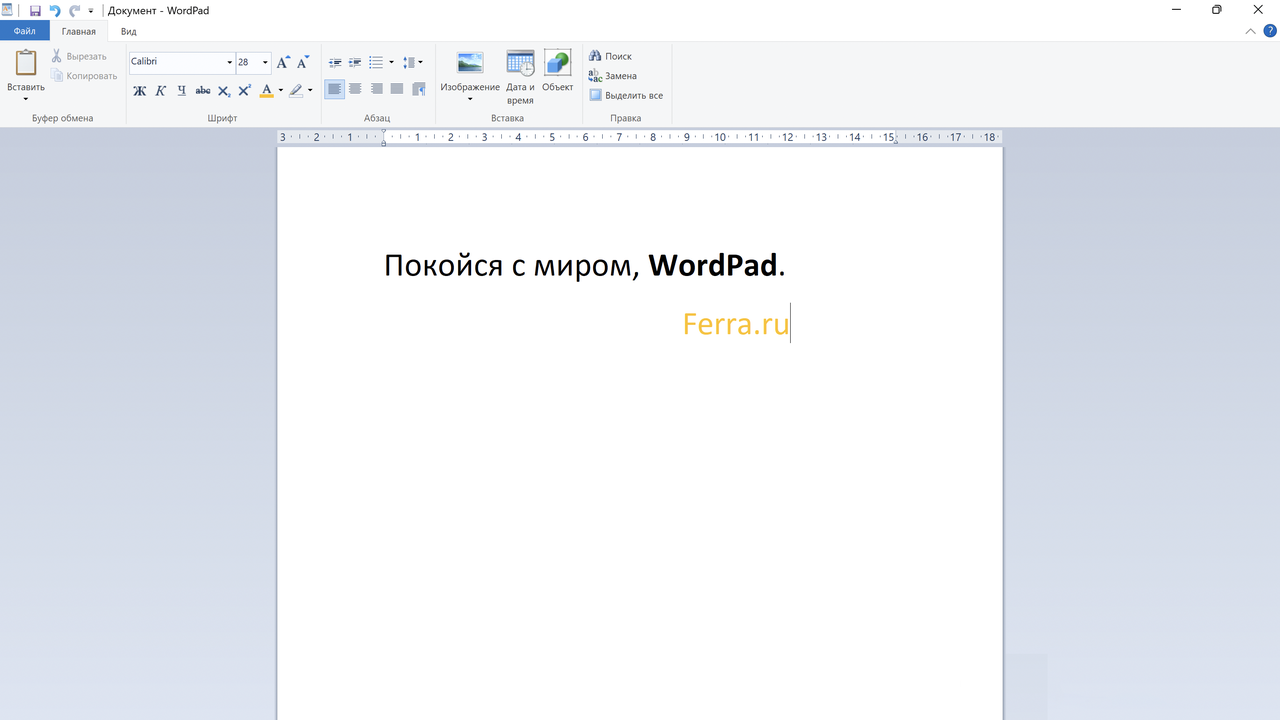Collapse the ribbon with the chevron

point(1250,31)
